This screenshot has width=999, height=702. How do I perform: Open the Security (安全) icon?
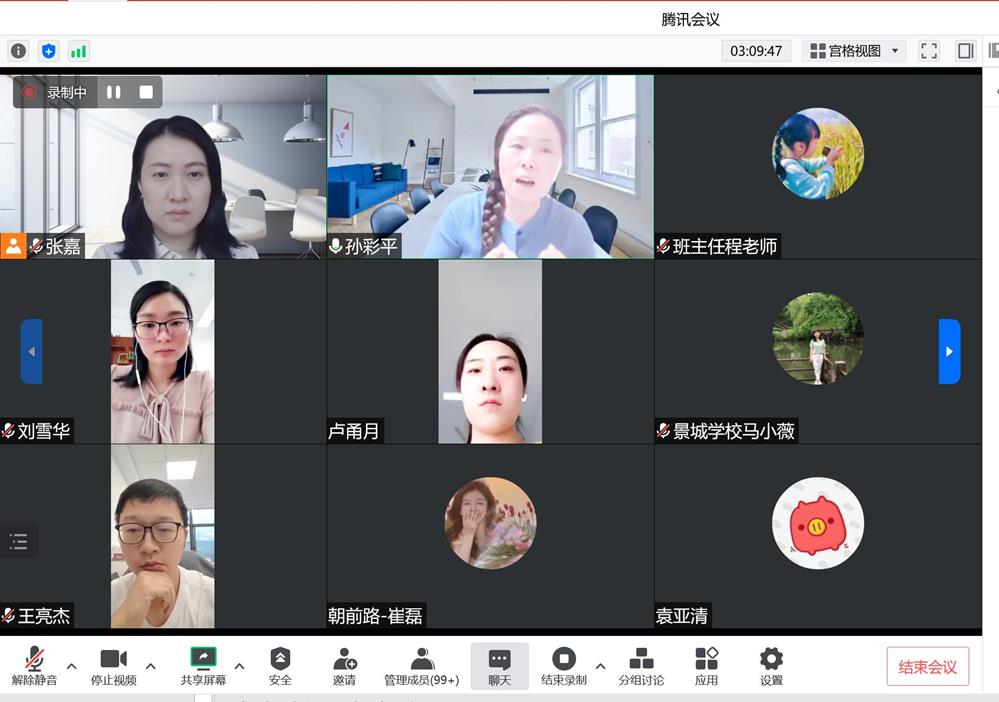click(x=280, y=666)
